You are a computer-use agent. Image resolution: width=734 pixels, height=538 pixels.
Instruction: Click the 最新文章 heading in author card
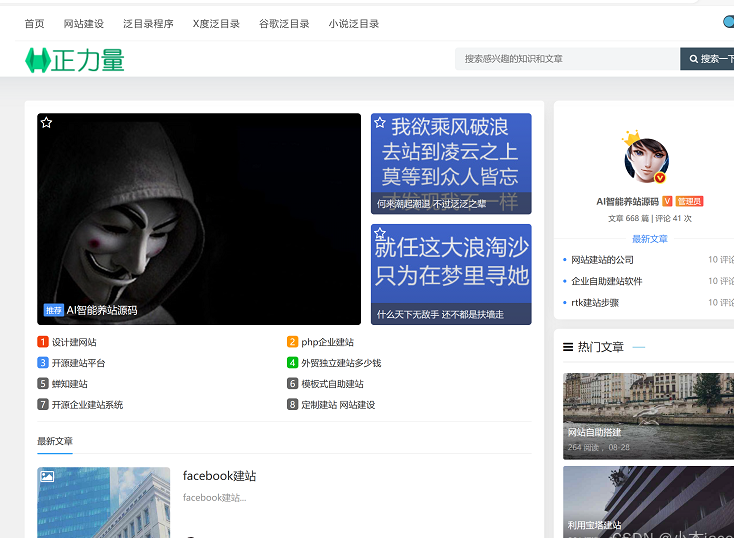pos(650,239)
